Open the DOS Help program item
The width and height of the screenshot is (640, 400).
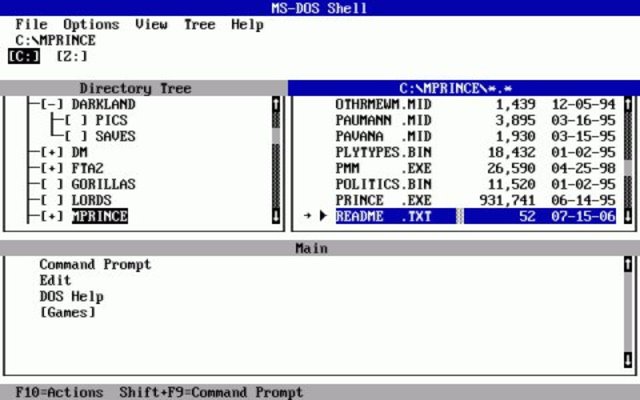71,296
